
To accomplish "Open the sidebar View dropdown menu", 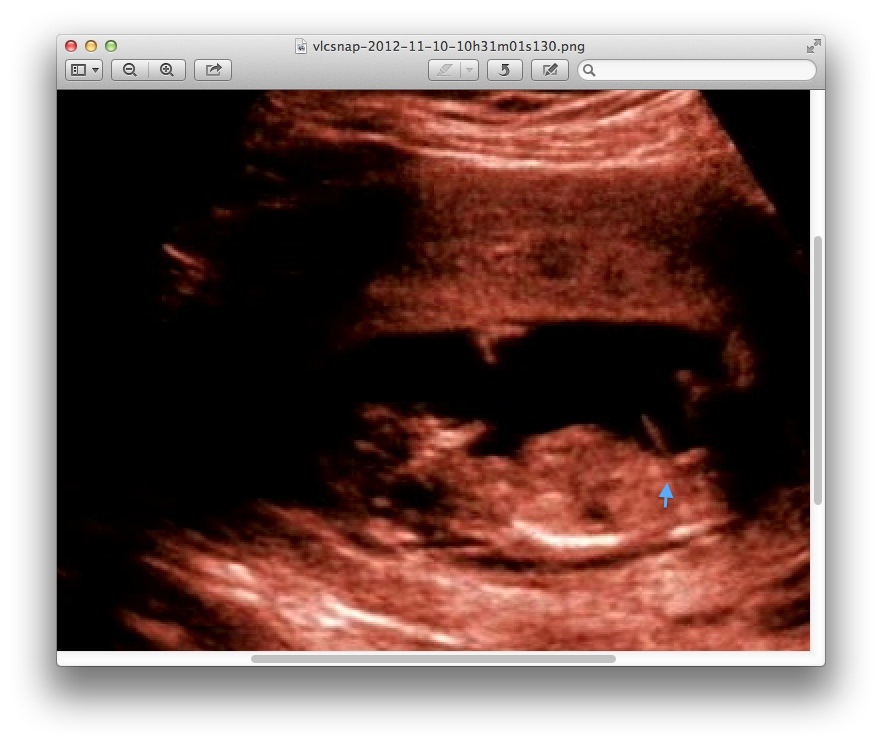I will 84,70.
